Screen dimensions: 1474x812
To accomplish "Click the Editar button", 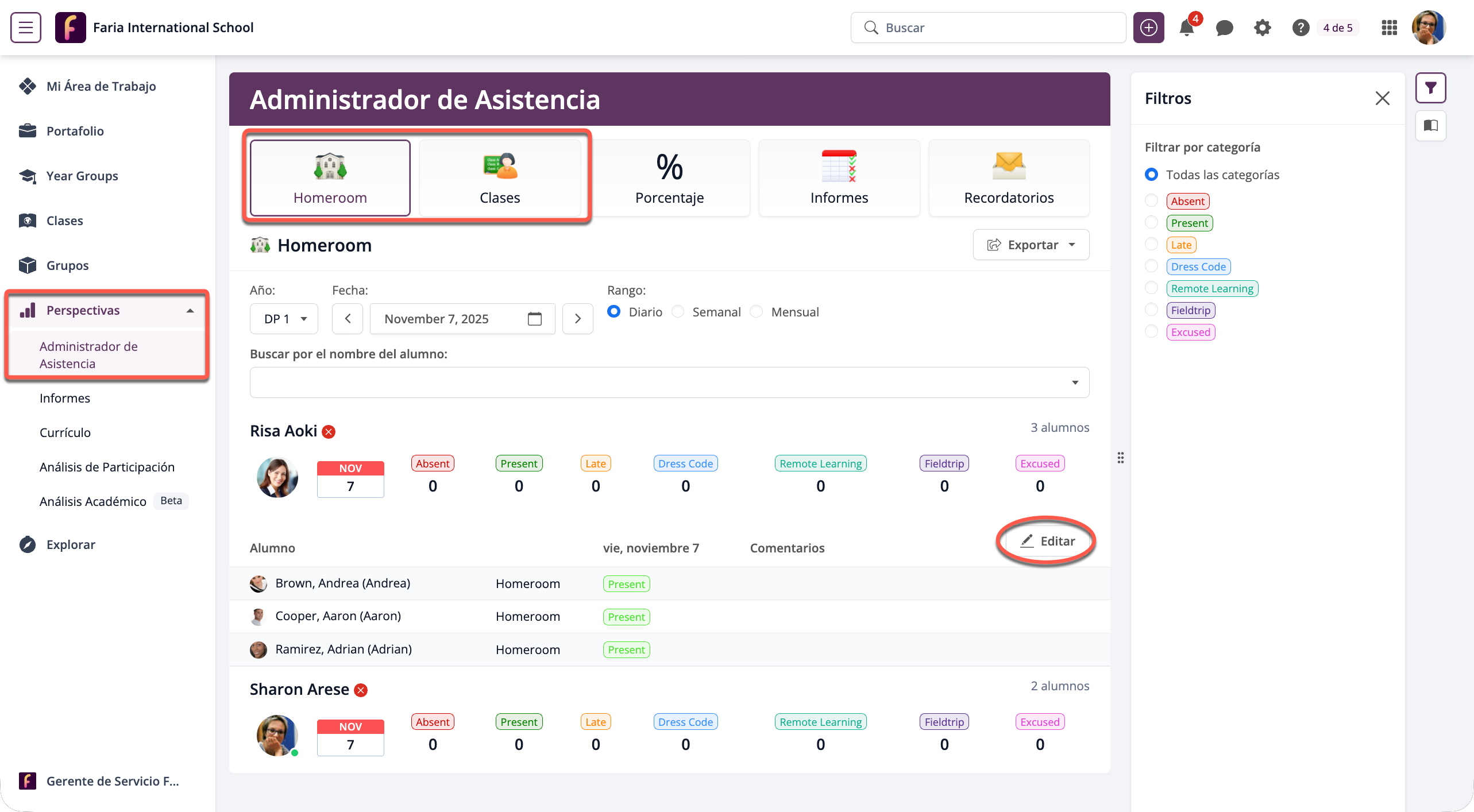I will 1048,541.
